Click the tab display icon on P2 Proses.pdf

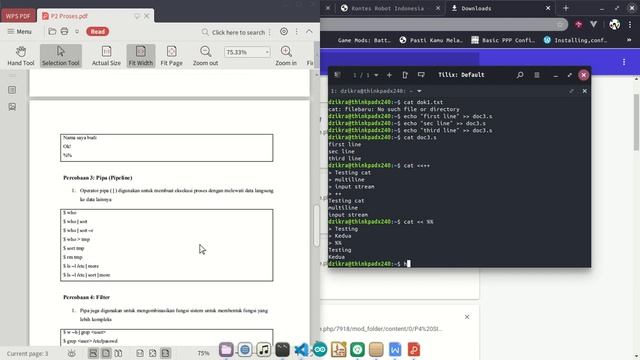pyautogui.click(x=137, y=16)
